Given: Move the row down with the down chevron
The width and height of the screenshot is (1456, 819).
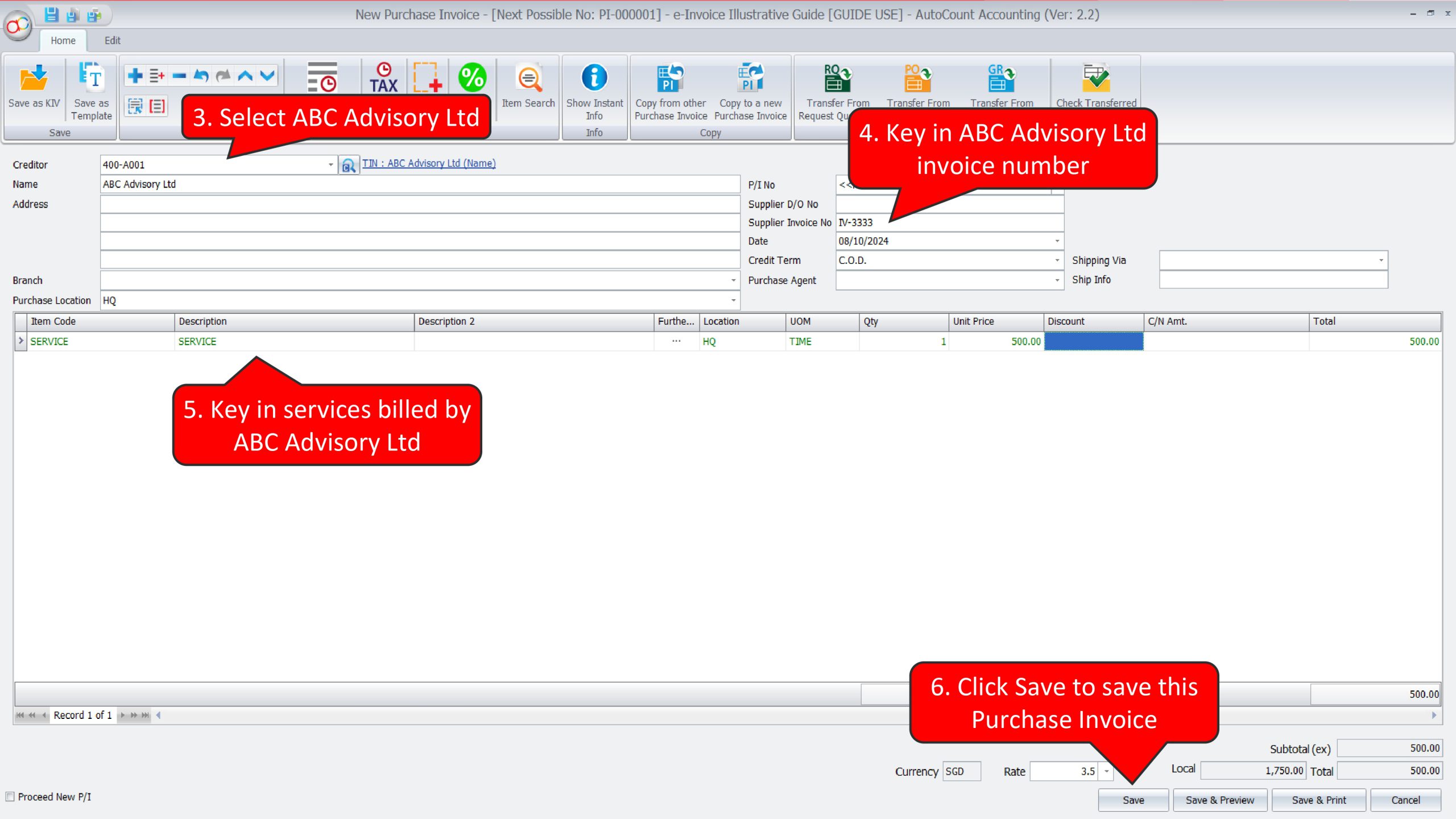Looking at the screenshot, I should tap(267, 75).
